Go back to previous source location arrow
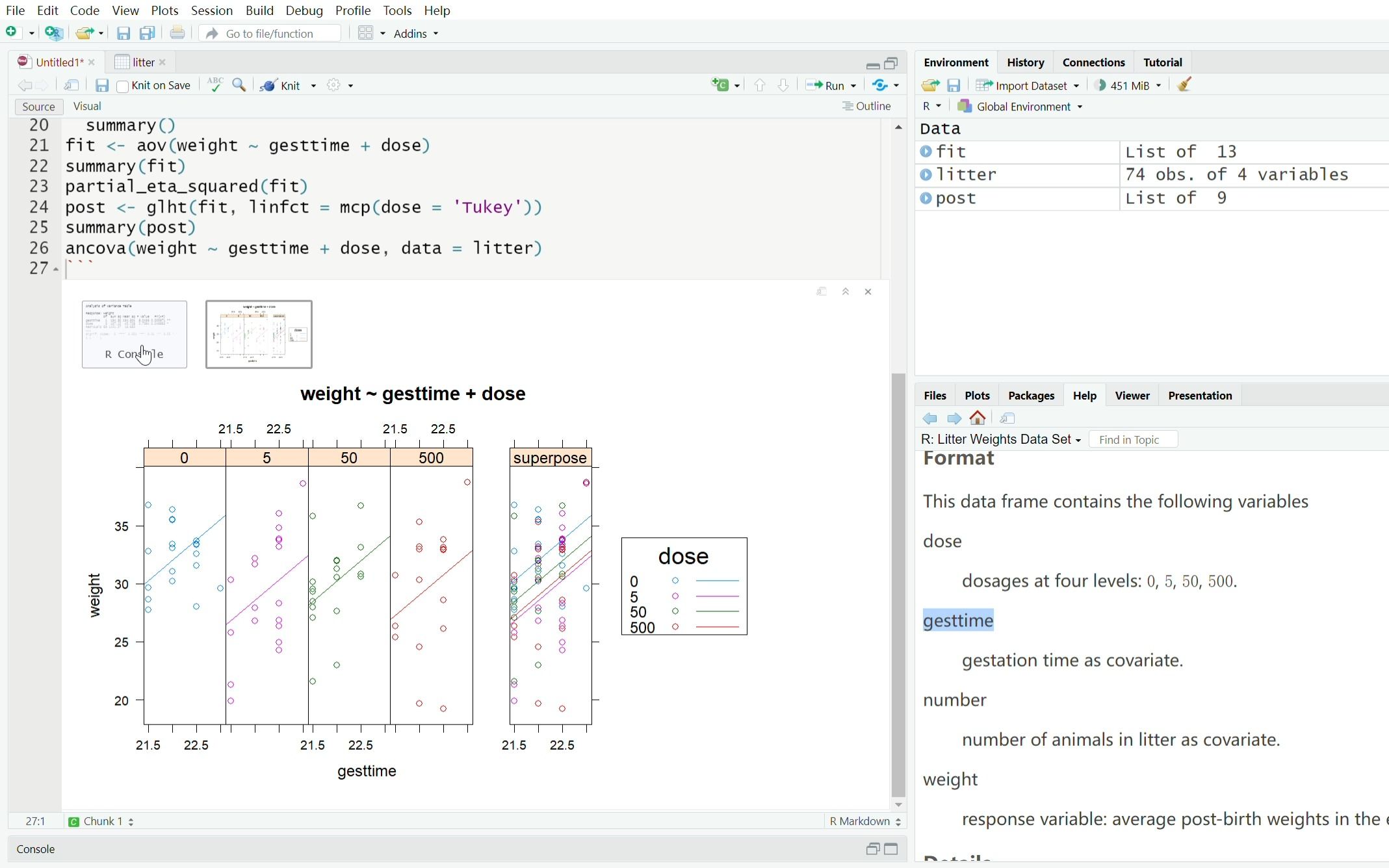The width and height of the screenshot is (1389, 868). pyautogui.click(x=25, y=86)
